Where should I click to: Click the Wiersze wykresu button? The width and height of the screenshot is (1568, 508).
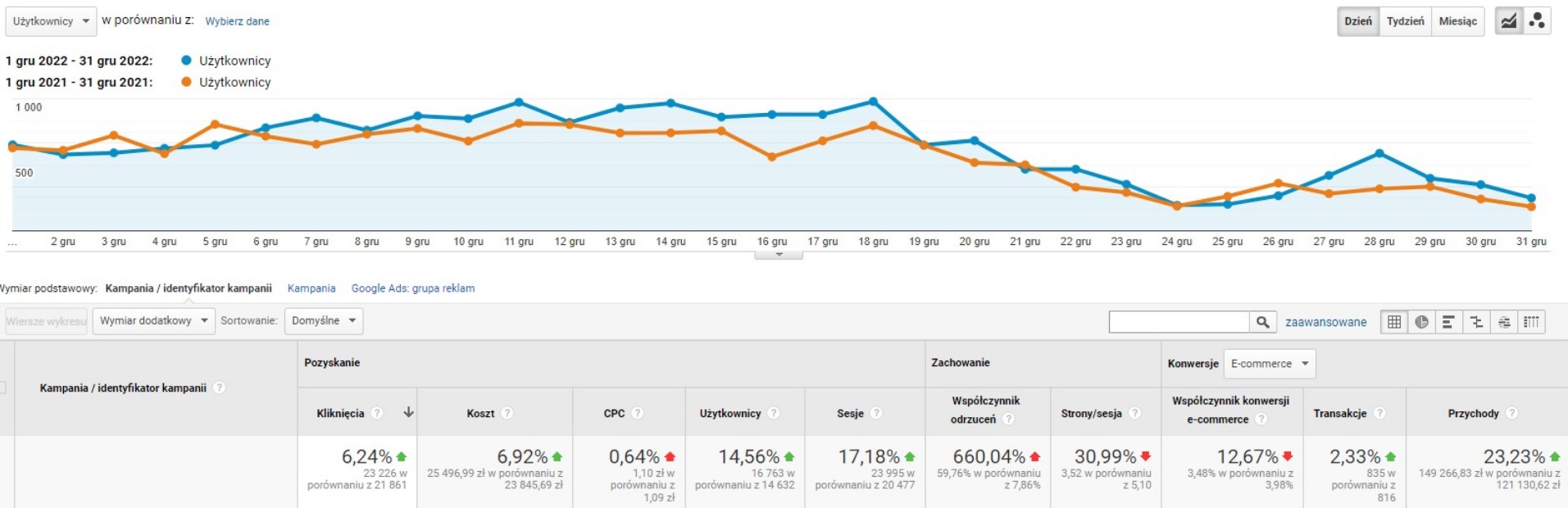click(46, 321)
